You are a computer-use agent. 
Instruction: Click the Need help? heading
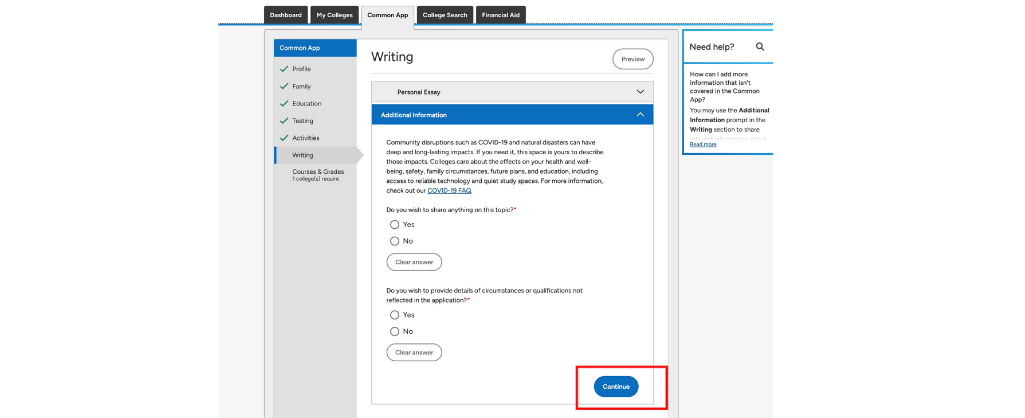pos(712,47)
